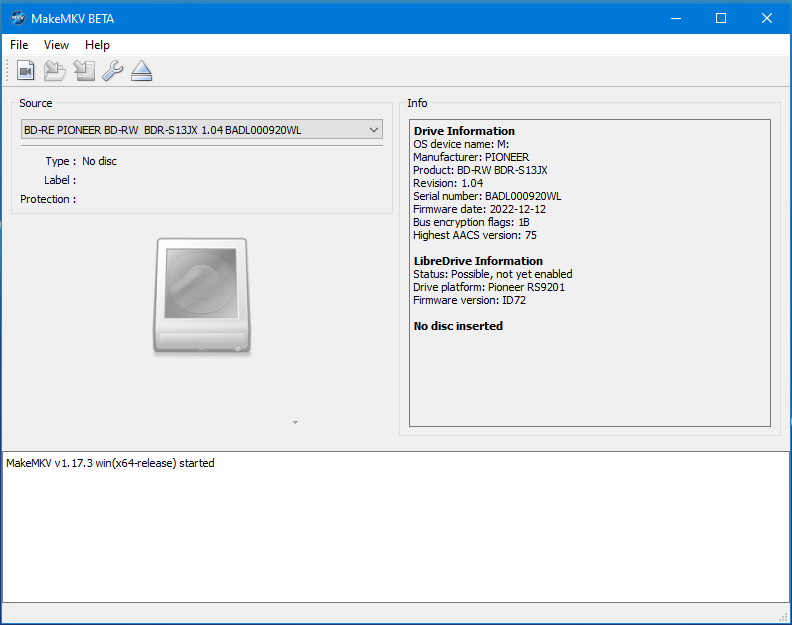Image resolution: width=792 pixels, height=625 pixels.
Task: Click the 'MakeMKV v1.17.3 started' log line
Action: tap(110, 463)
